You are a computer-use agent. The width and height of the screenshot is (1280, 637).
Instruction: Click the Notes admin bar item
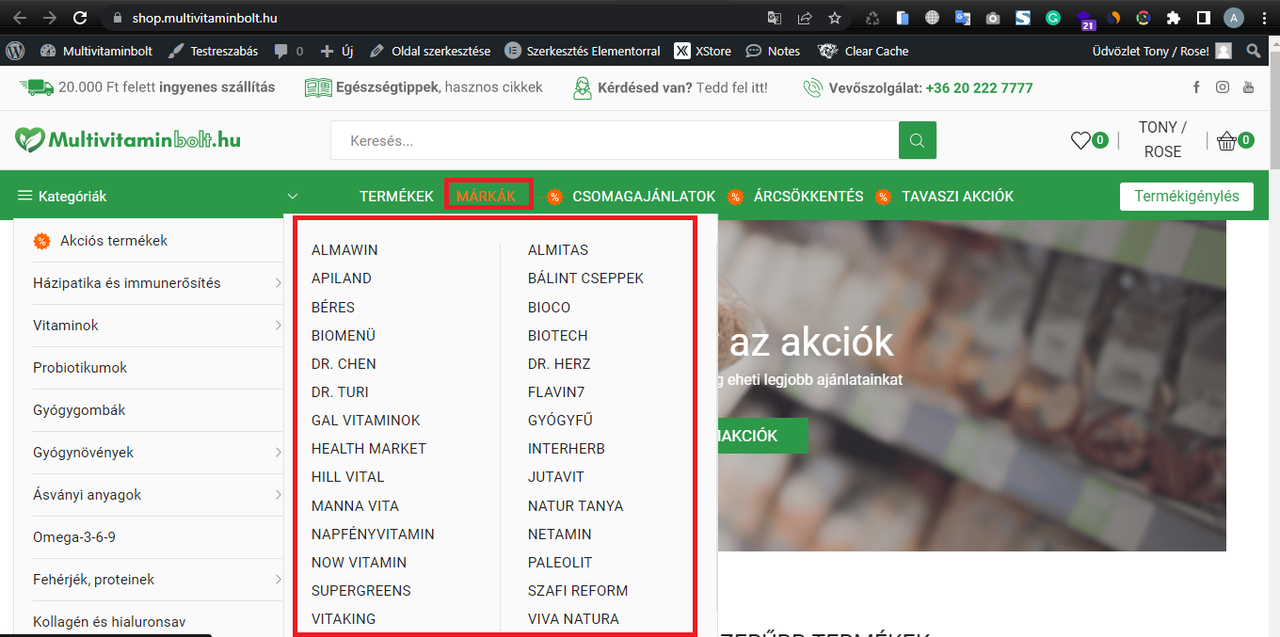(x=772, y=51)
